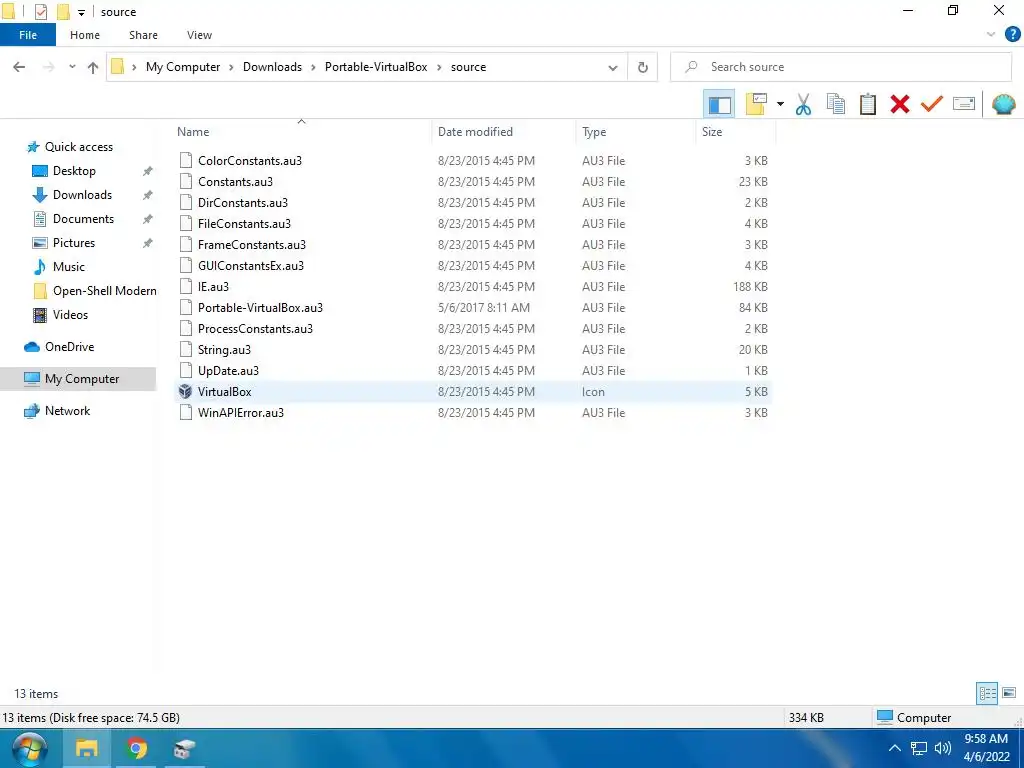Click Properties icon in title bar

(x=40, y=12)
